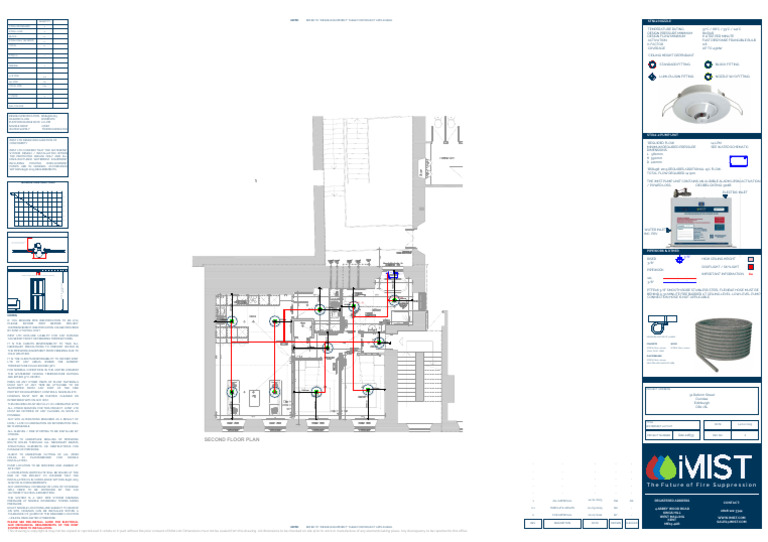768x542 pixels.
Task: Click the ceiling nozzle section detail diagram
Action: pyautogui.click(x=38, y=248)
